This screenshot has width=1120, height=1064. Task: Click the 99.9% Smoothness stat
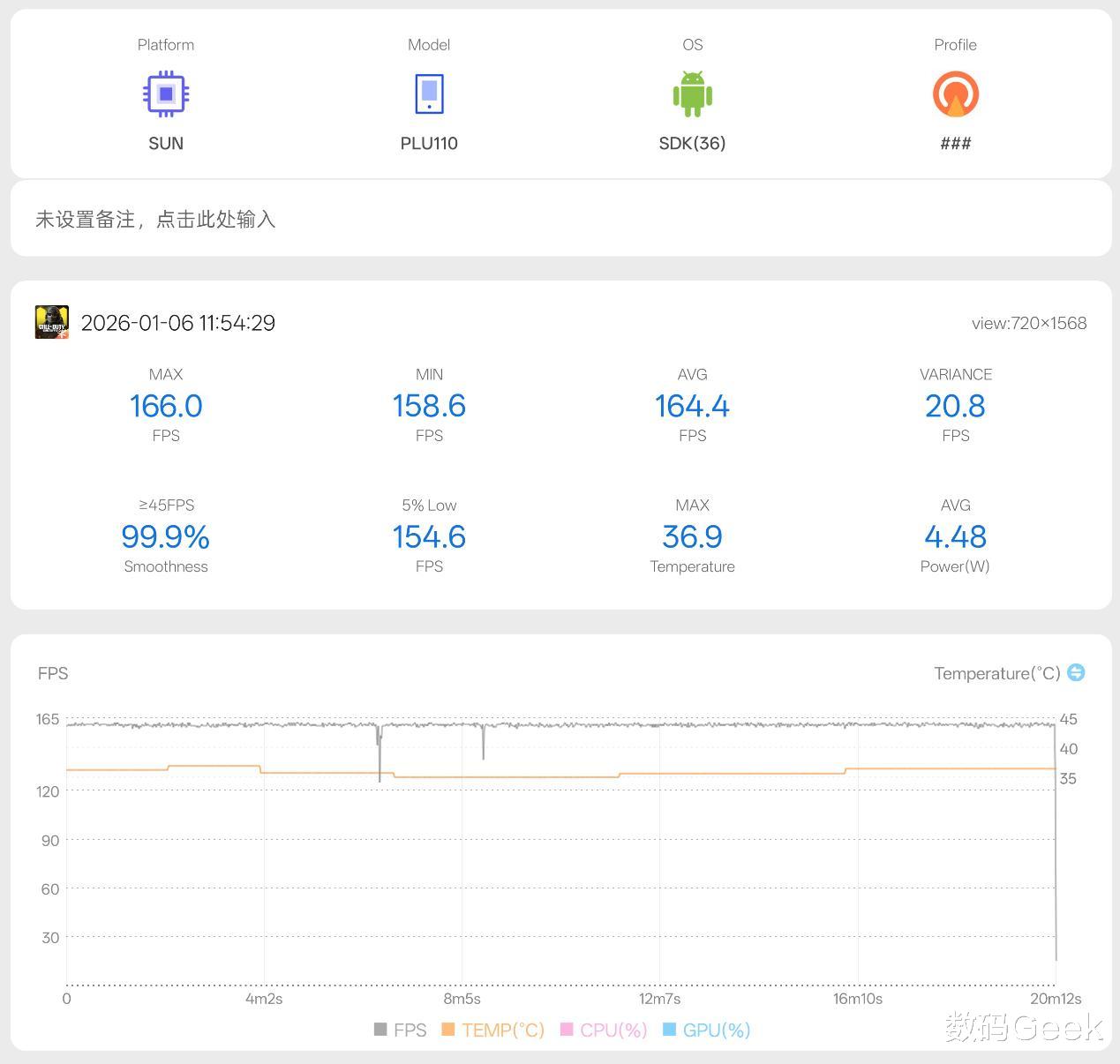(x=166, y=536)
